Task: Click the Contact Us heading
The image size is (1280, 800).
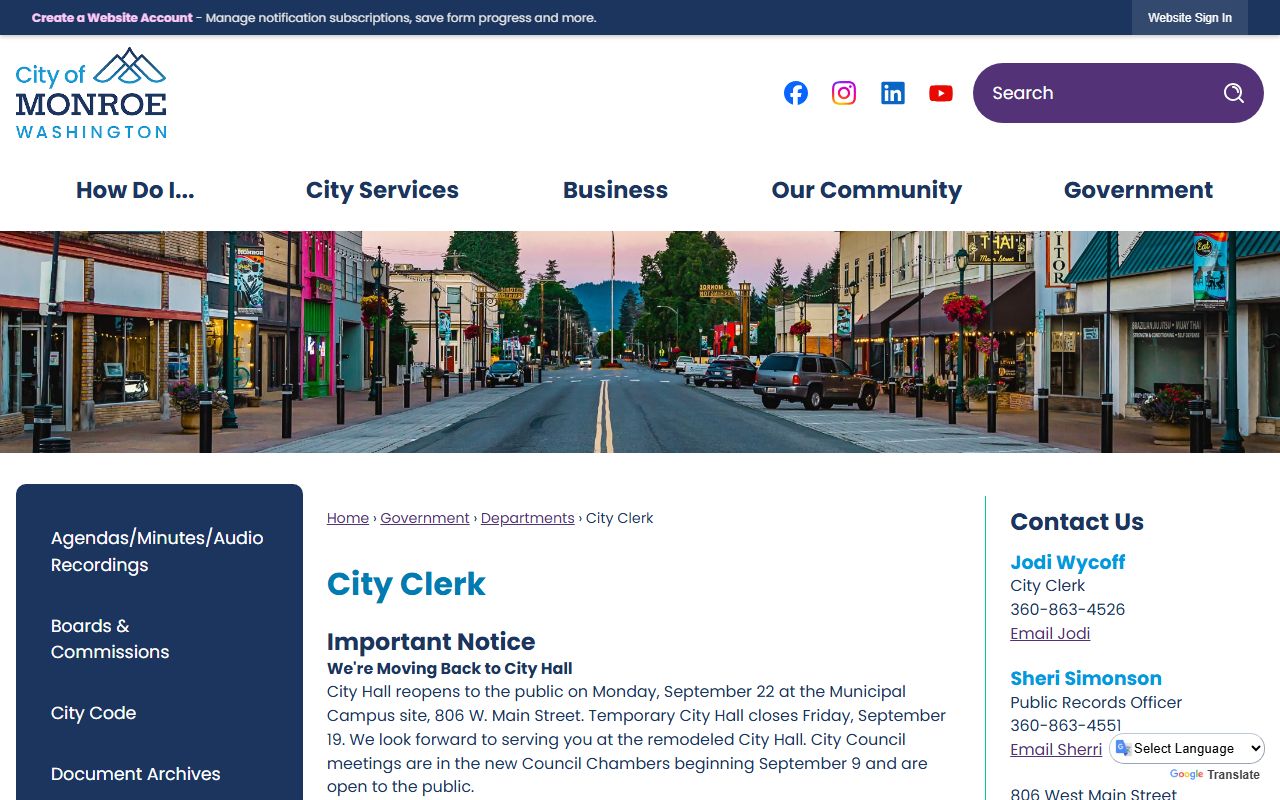Action: click(x=1077, y=522)
